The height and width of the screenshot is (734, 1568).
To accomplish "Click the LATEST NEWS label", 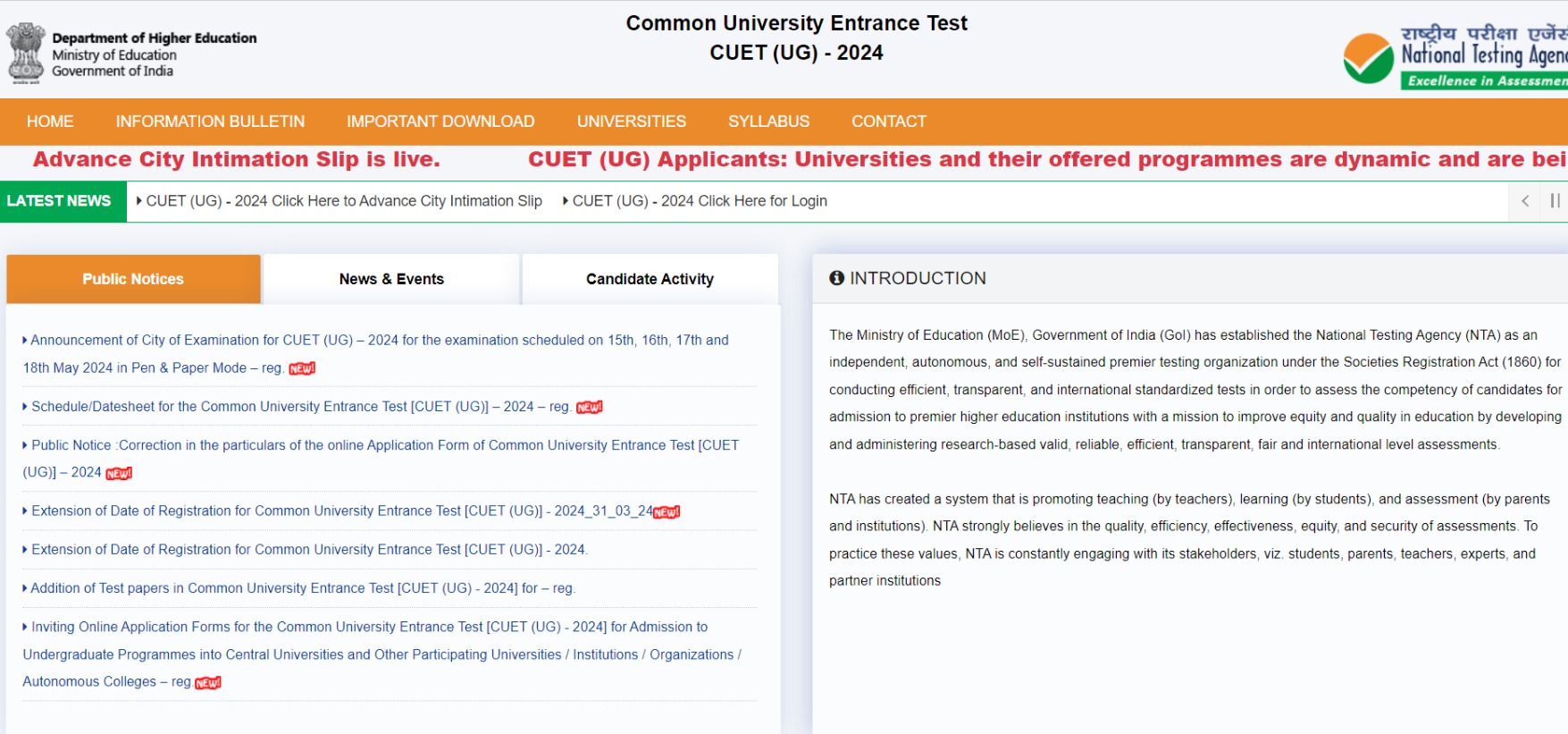I will (59, 201).
